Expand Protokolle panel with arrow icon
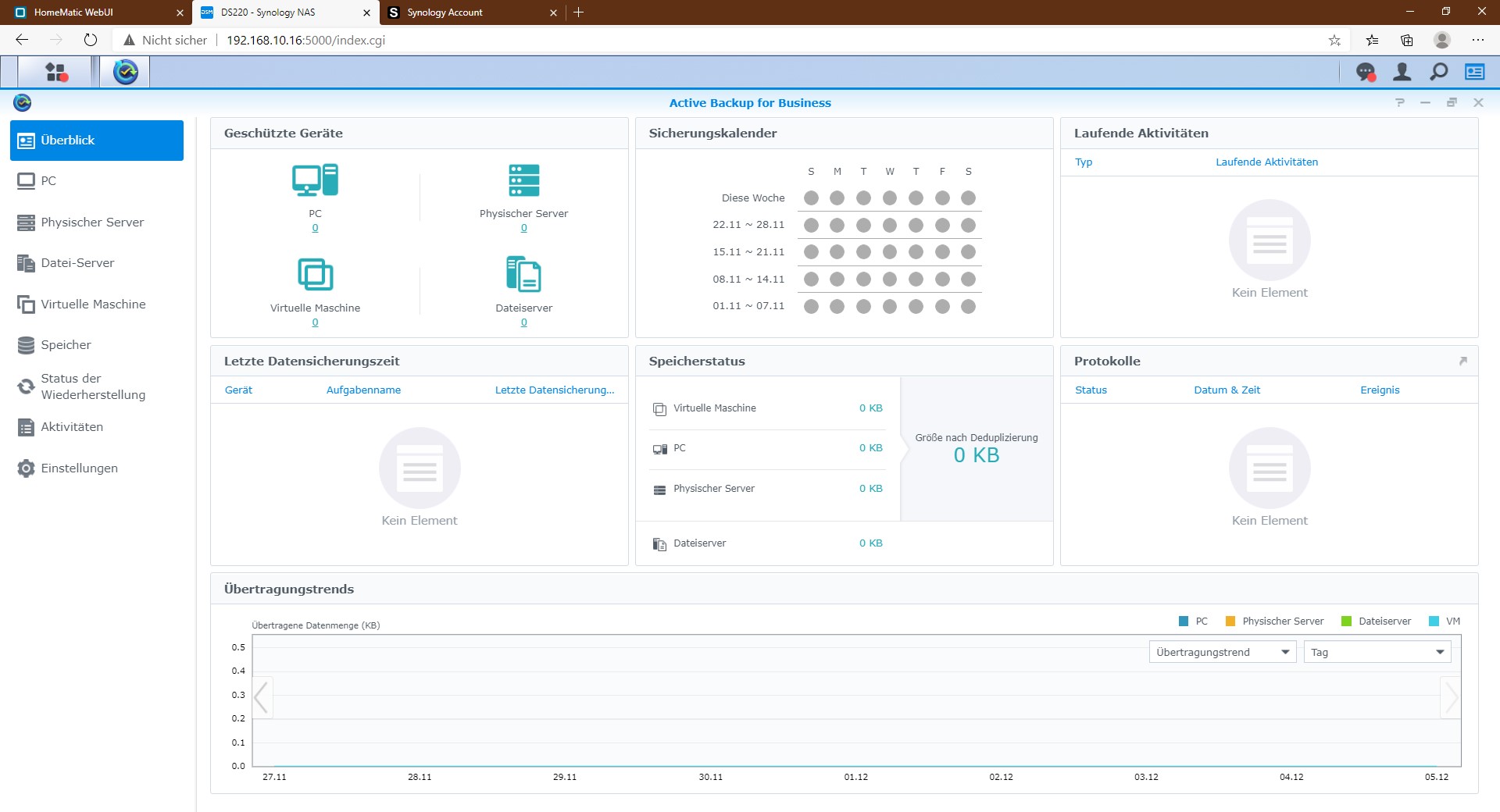This screenshot has width=1500, height=812. pyautogui.click(x=1463, y=361)
